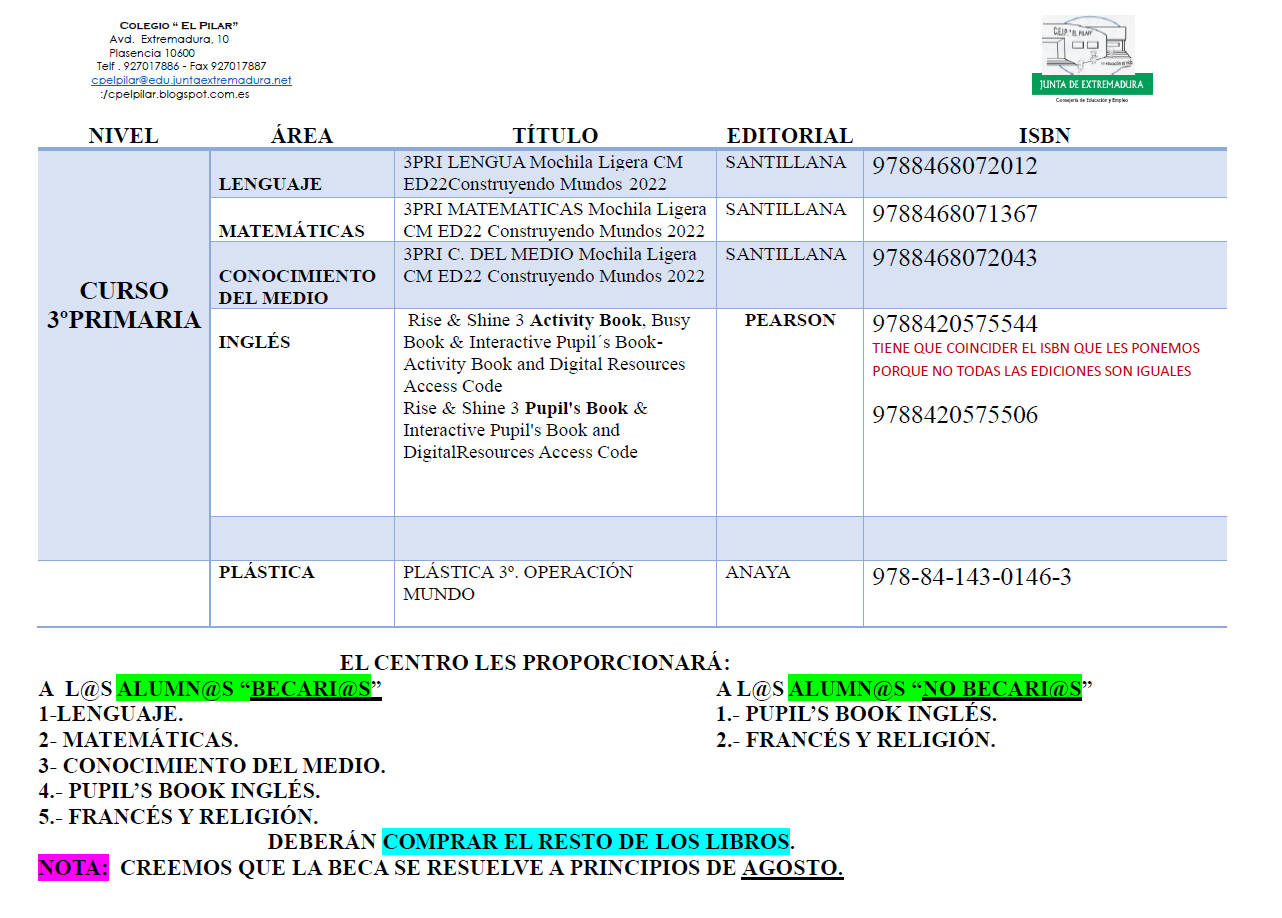The image size is (1282, 918).
Task: Select the TÍTULO column header
Action: (555, 136)
